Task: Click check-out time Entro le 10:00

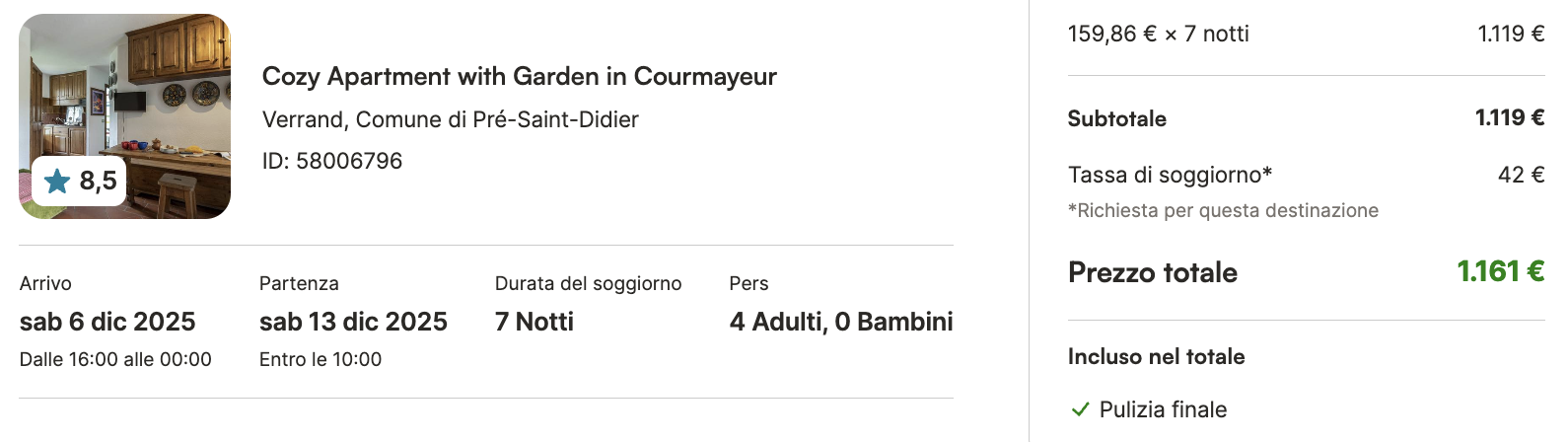Action: tap(320, 359)
